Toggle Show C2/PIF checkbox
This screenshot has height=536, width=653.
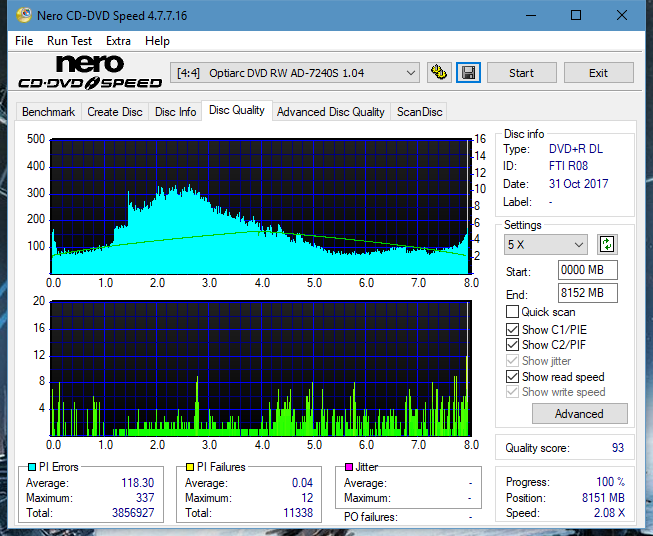[512, 344]
